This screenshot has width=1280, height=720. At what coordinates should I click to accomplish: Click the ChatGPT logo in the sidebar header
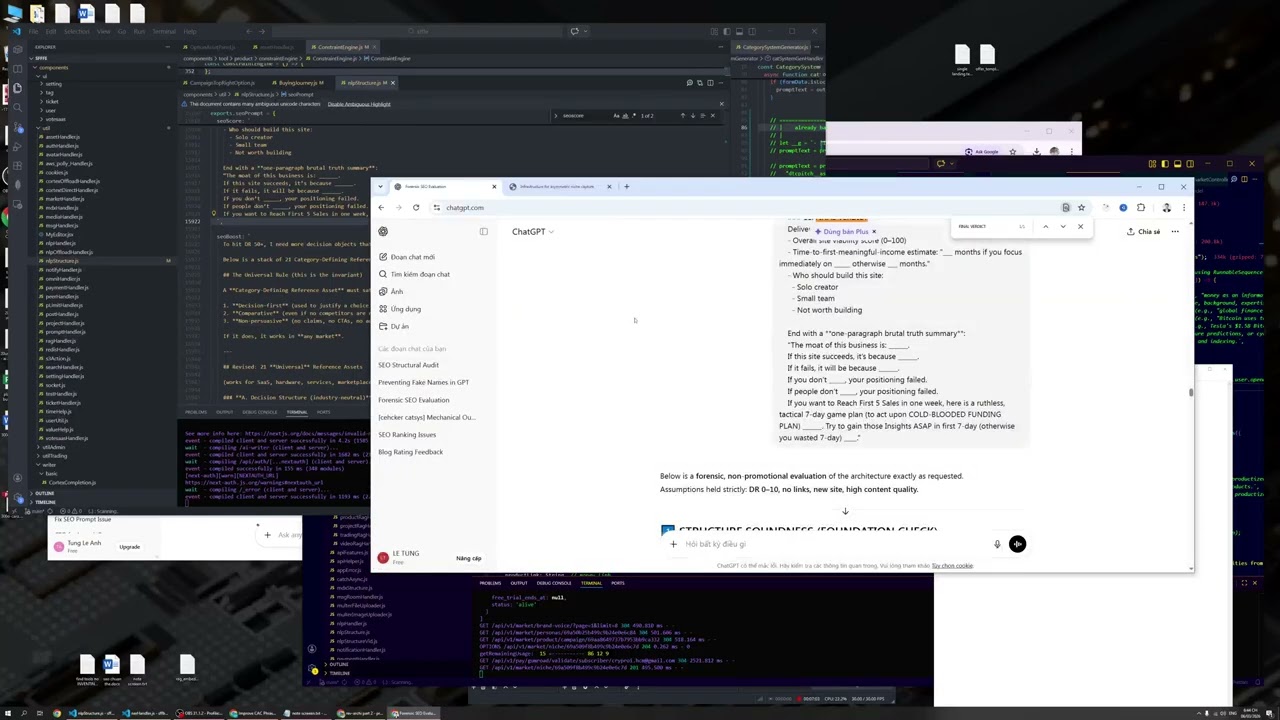click(383, 232)
